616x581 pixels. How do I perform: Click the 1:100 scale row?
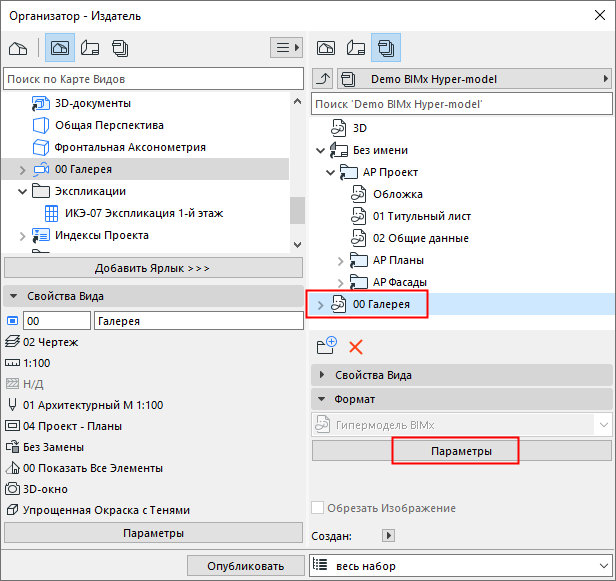coord(37,363)
